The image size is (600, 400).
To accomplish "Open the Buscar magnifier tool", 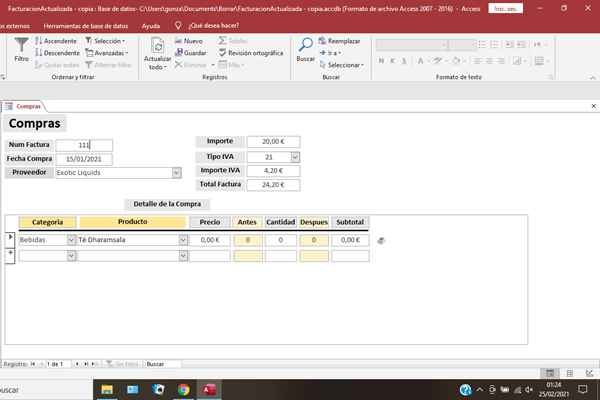I will 305,48.
